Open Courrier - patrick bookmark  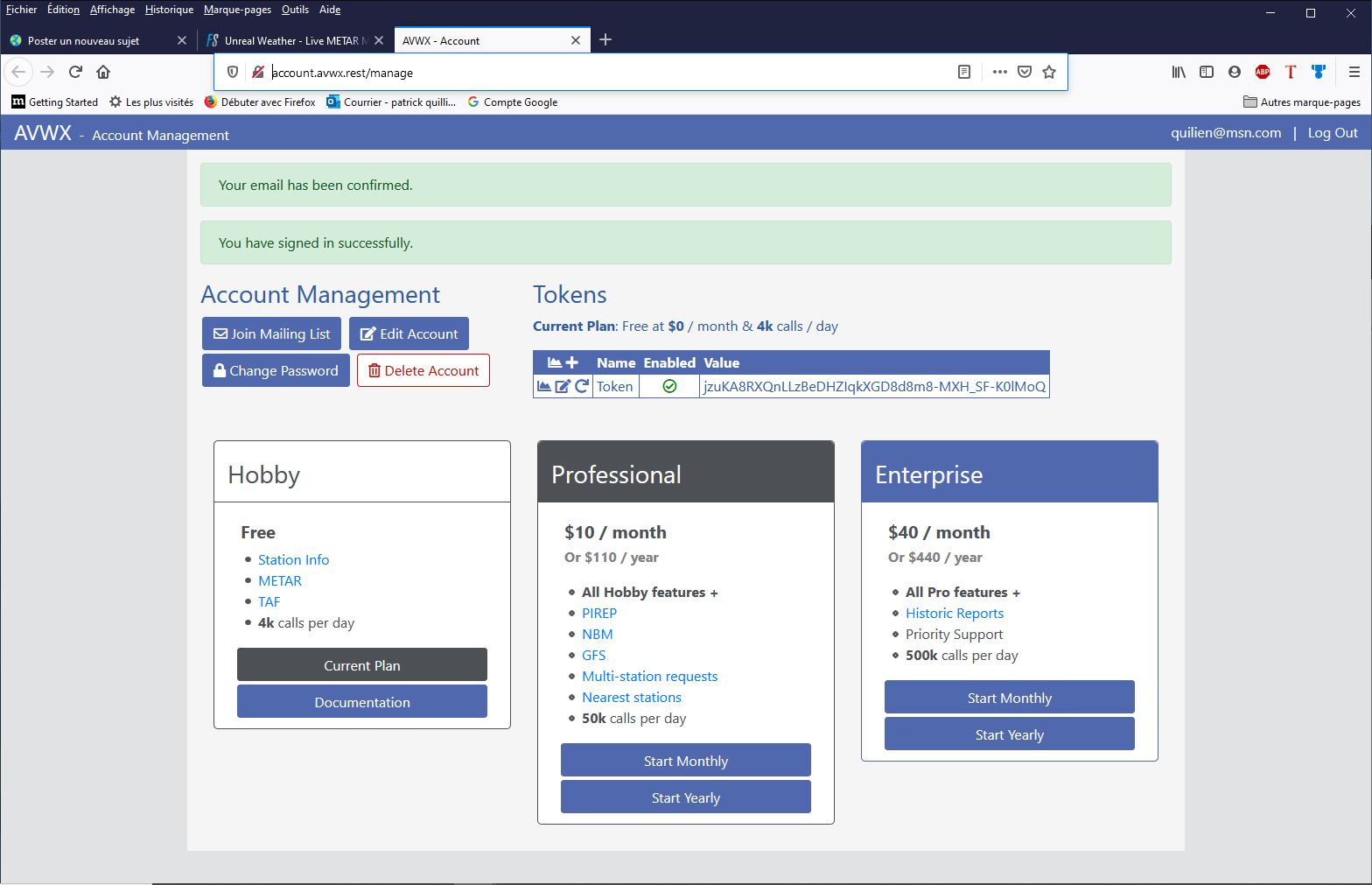391,102
